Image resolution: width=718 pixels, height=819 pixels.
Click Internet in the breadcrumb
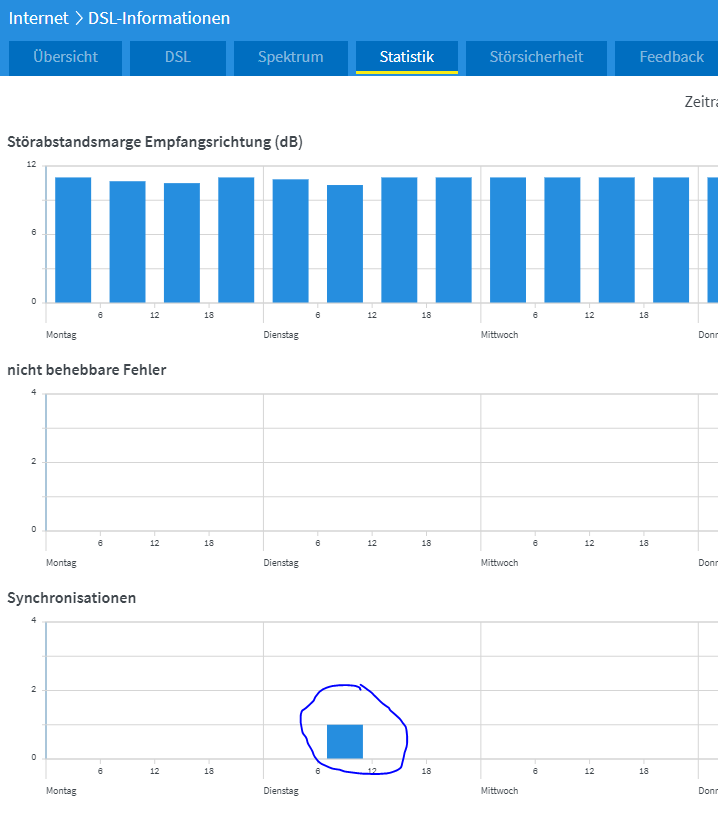tap(39, 18)
